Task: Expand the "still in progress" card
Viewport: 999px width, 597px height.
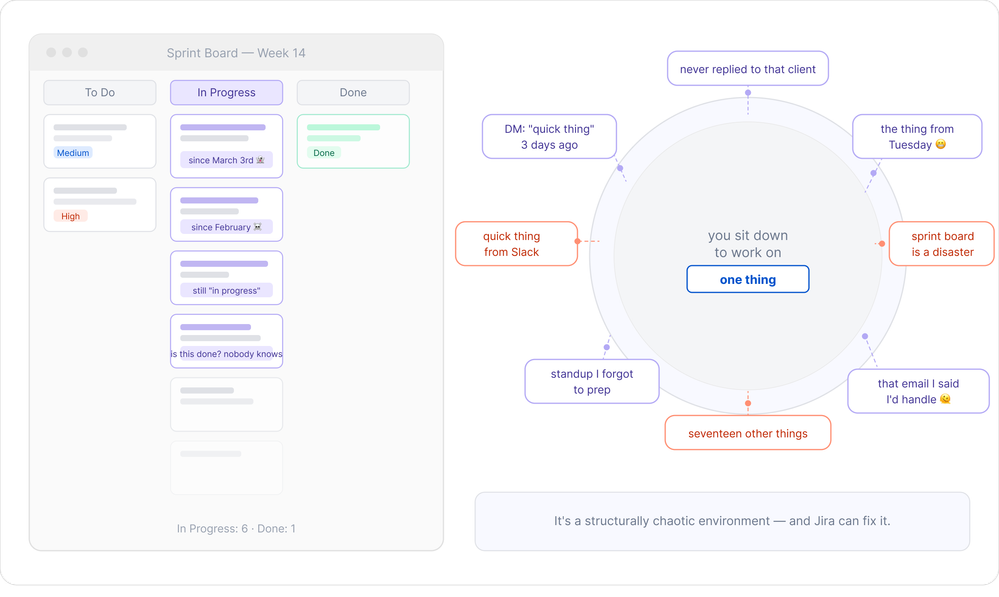Action: [227, 277]
